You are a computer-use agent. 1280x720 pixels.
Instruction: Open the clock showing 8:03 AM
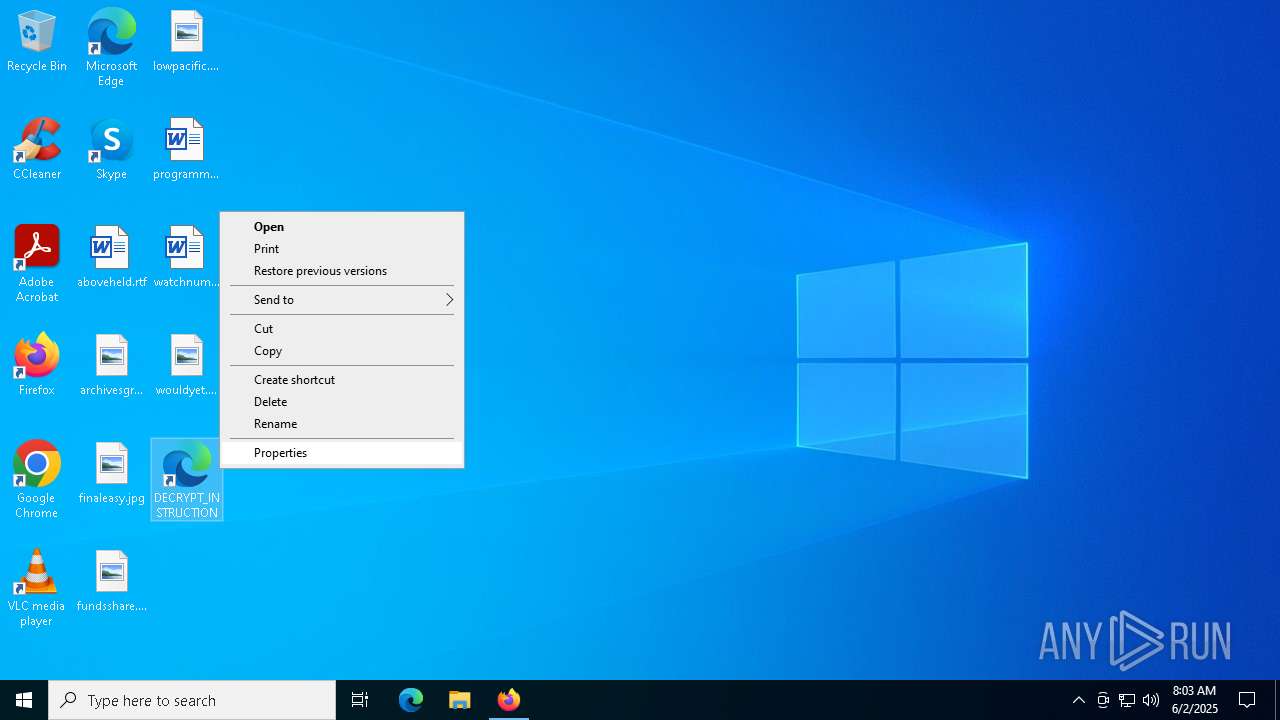1194,700
